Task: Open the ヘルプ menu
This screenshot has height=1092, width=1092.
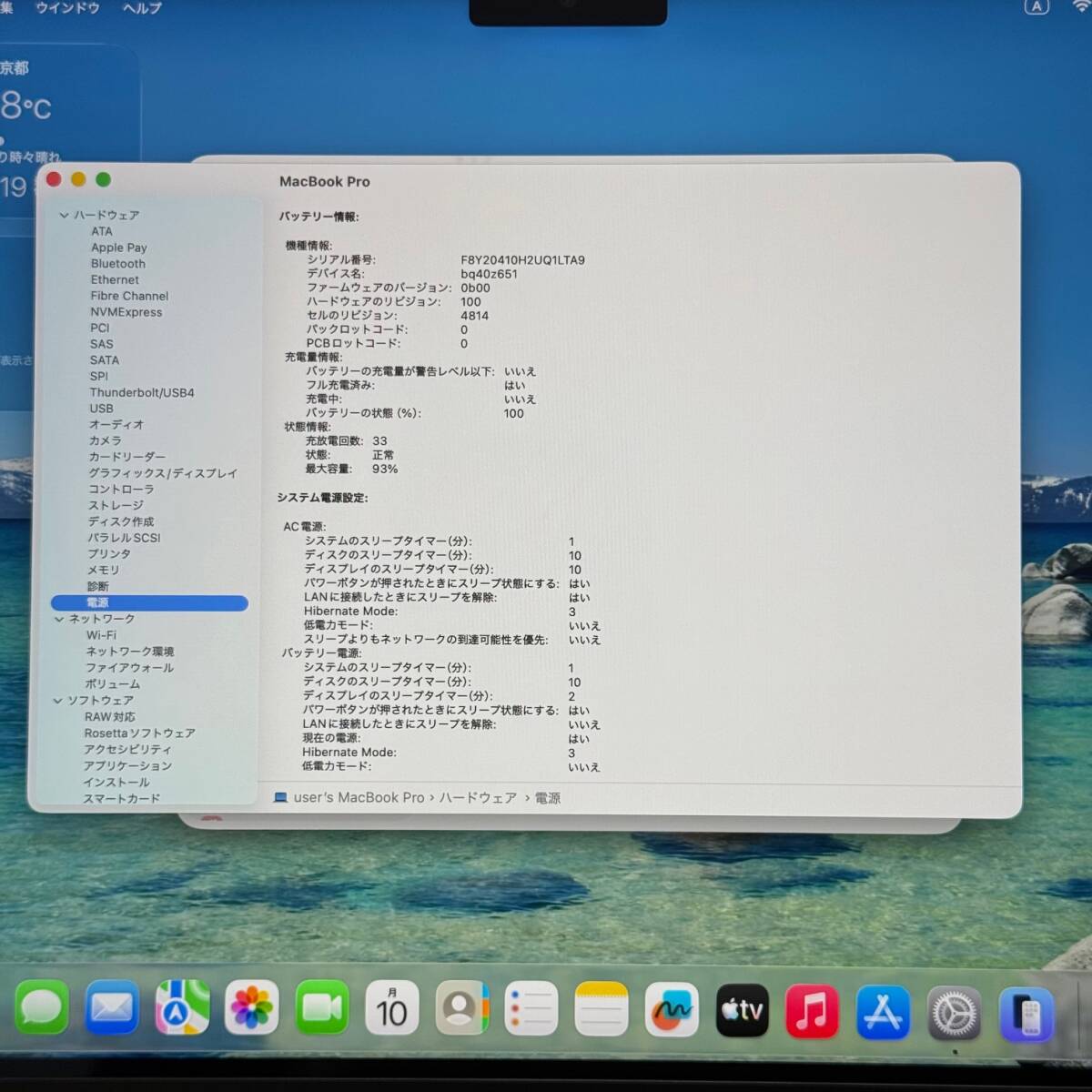Action: click(142, 8)
